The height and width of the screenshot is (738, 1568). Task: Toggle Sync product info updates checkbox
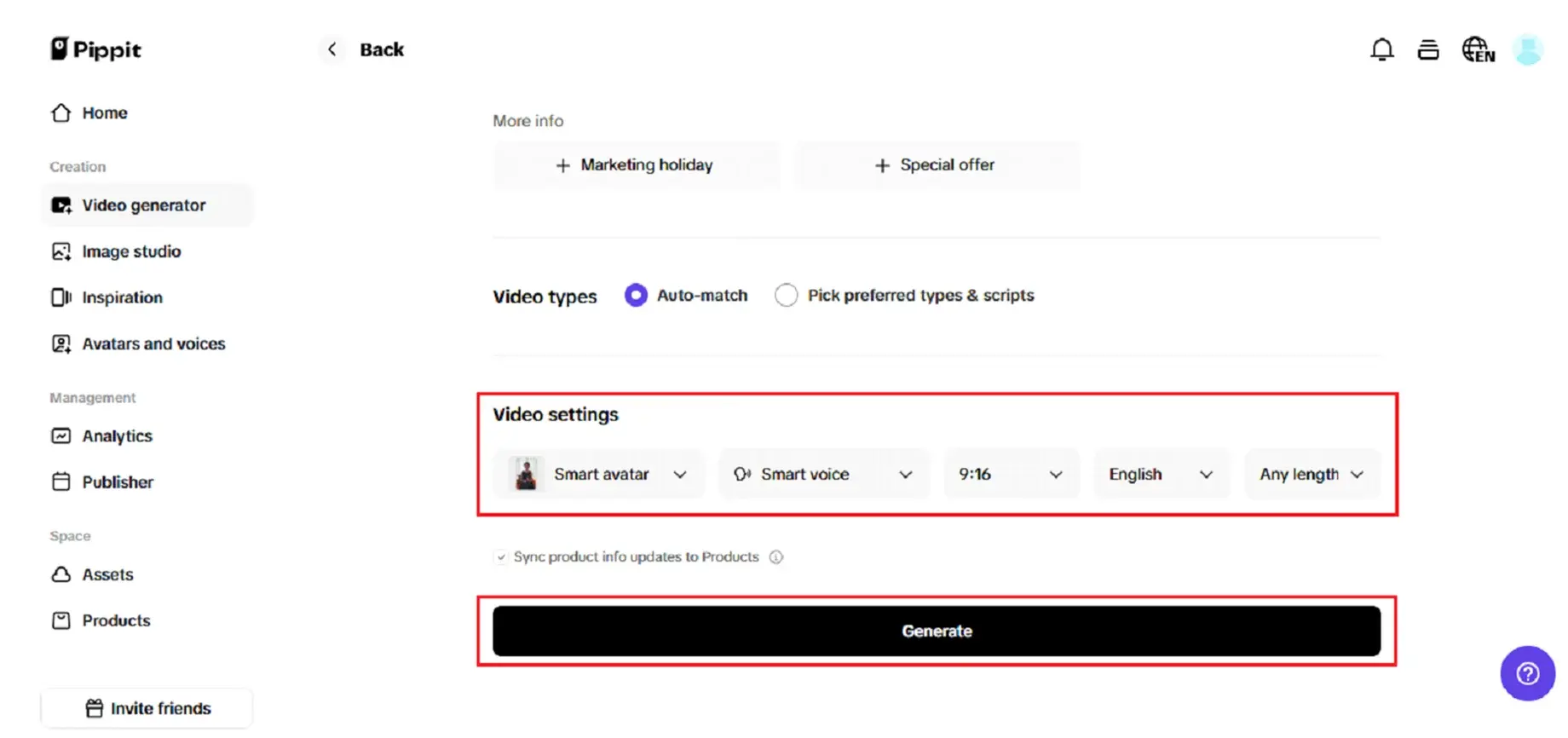500,557
